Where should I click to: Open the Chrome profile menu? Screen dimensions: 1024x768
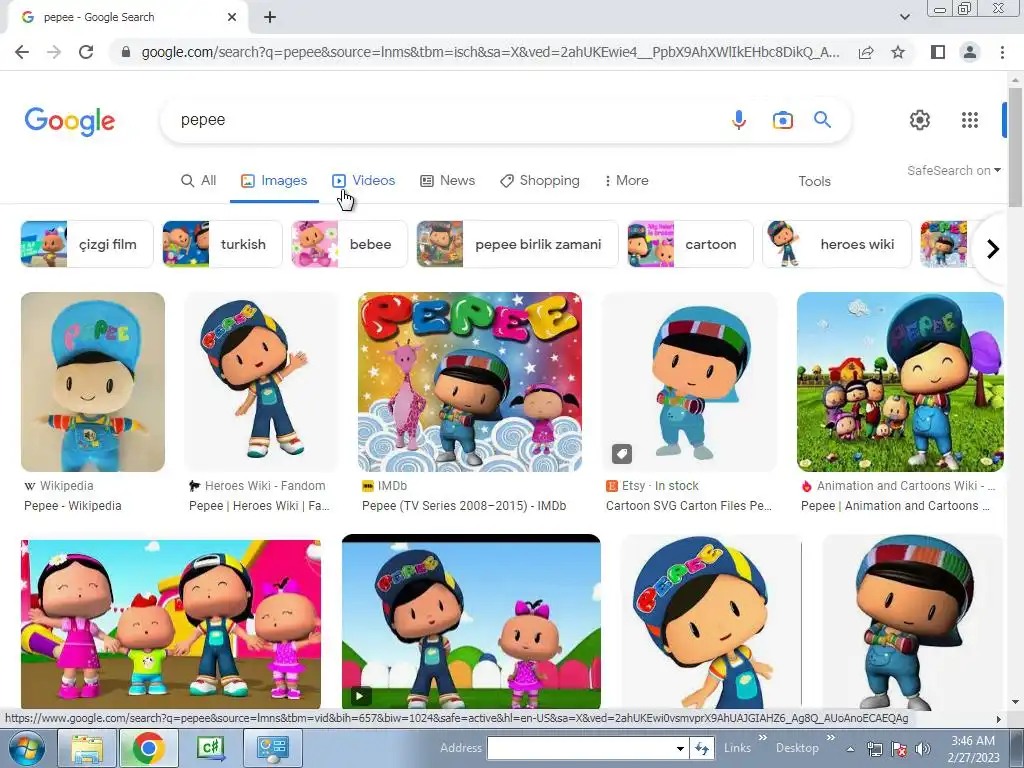[x=970, y=52]
